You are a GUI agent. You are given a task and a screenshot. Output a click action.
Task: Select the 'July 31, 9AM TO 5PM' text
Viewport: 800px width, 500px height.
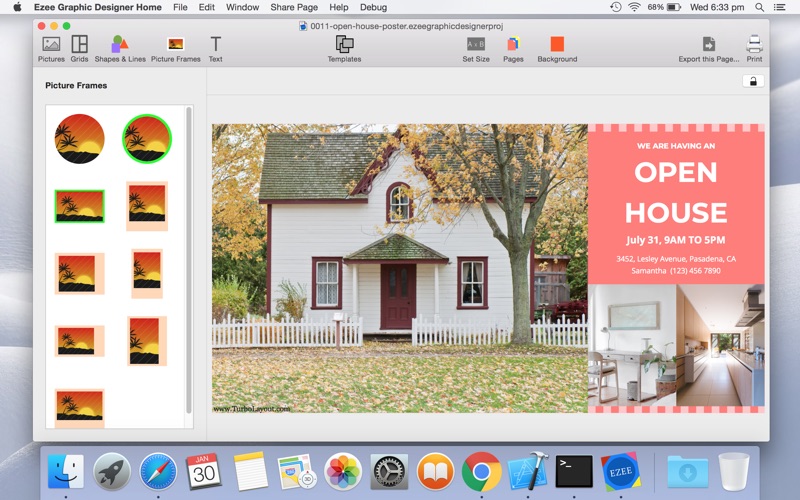[x=676, y=240]
